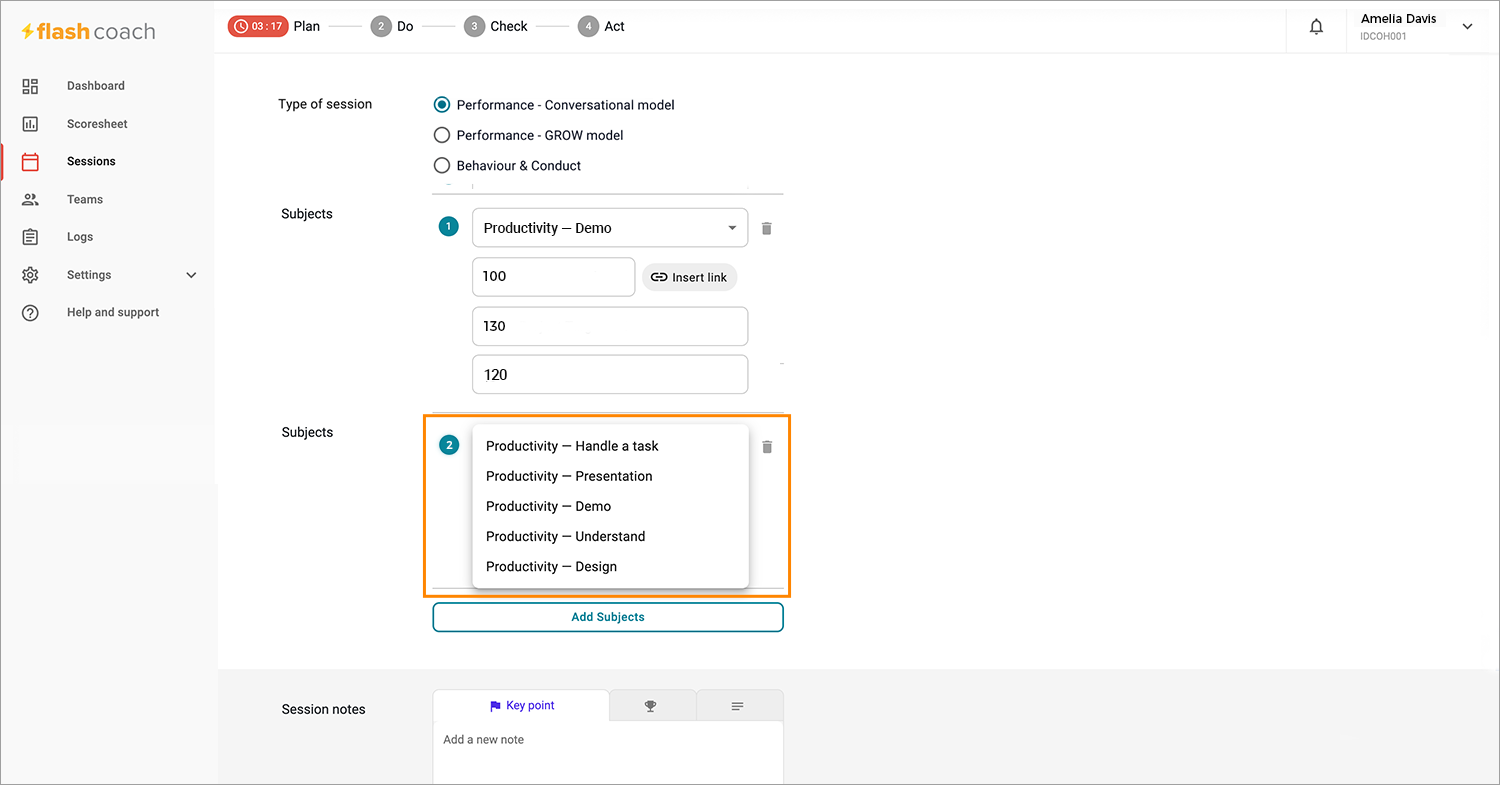The height and width of the screenshot is (785, 1500).
Task: Click the field containing 100
Action: [x=553, y=277]
